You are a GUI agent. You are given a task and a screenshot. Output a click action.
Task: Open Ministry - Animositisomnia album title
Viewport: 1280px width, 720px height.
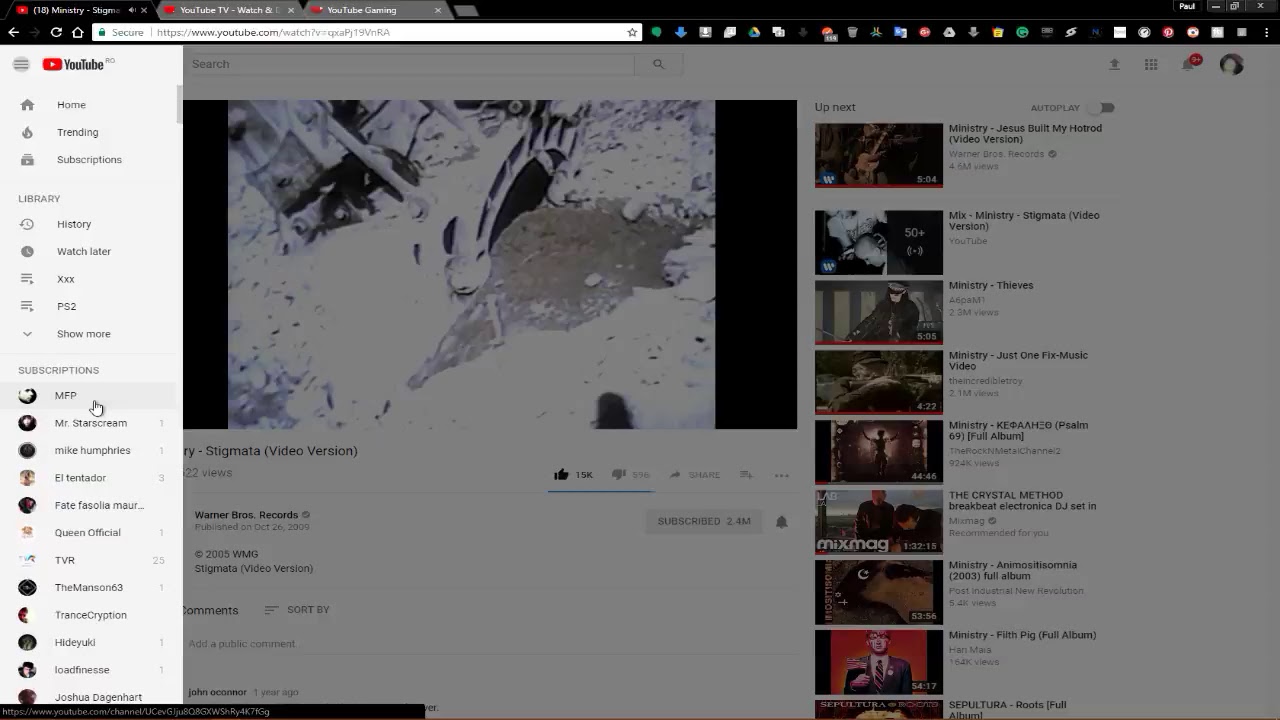pyautogui.click(x=1013, y=570)
